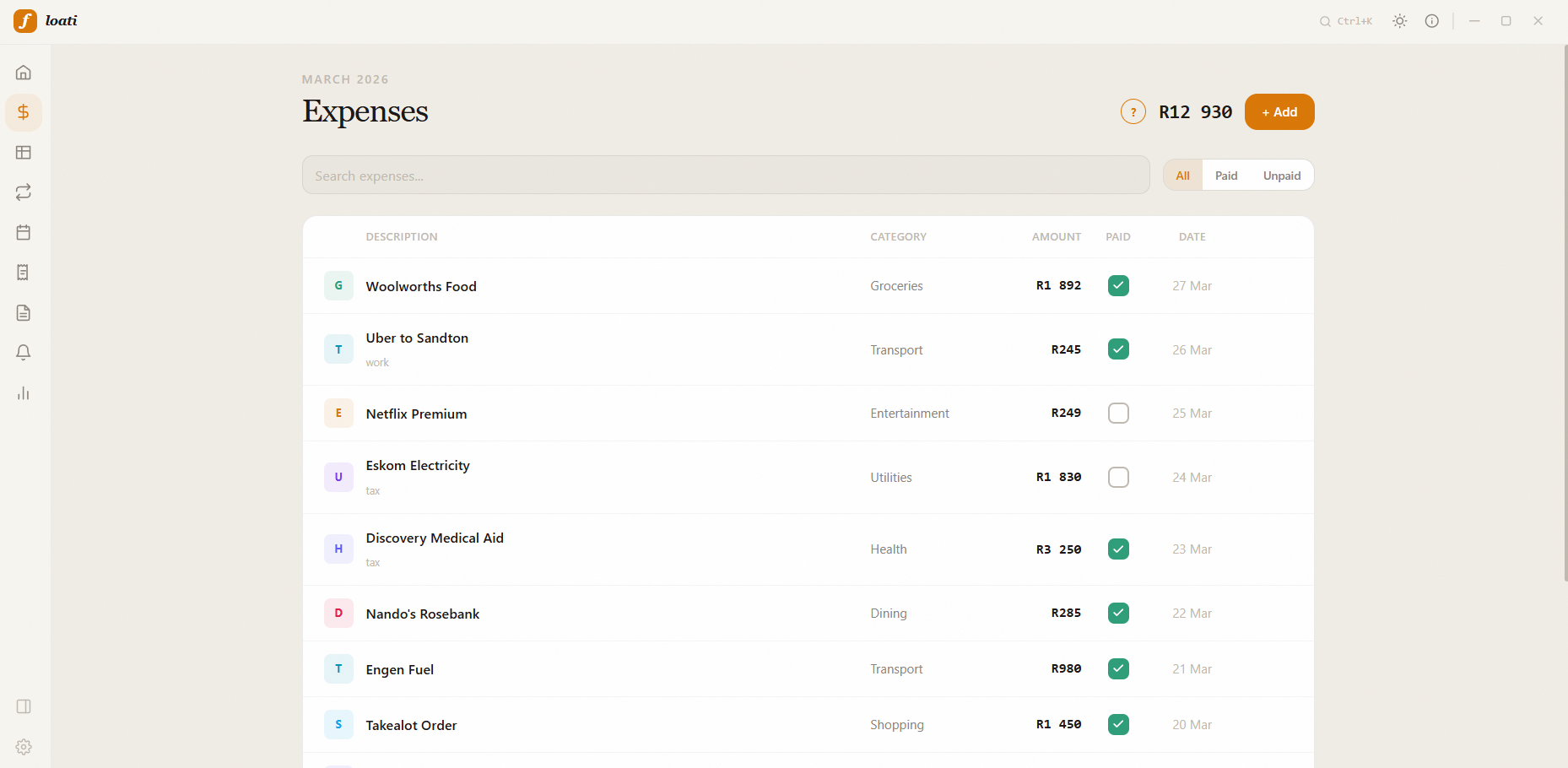The width and height of the screenshot is (1568, 768).
Task: Open the settings gear icon
Action: [x=24, y=747]
